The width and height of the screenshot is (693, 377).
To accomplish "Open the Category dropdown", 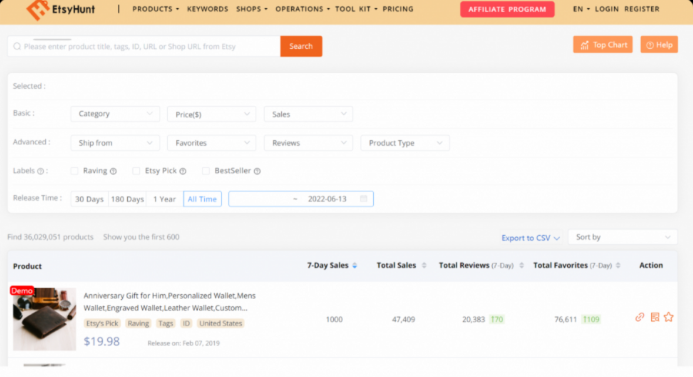I will (x=115, y=114).
